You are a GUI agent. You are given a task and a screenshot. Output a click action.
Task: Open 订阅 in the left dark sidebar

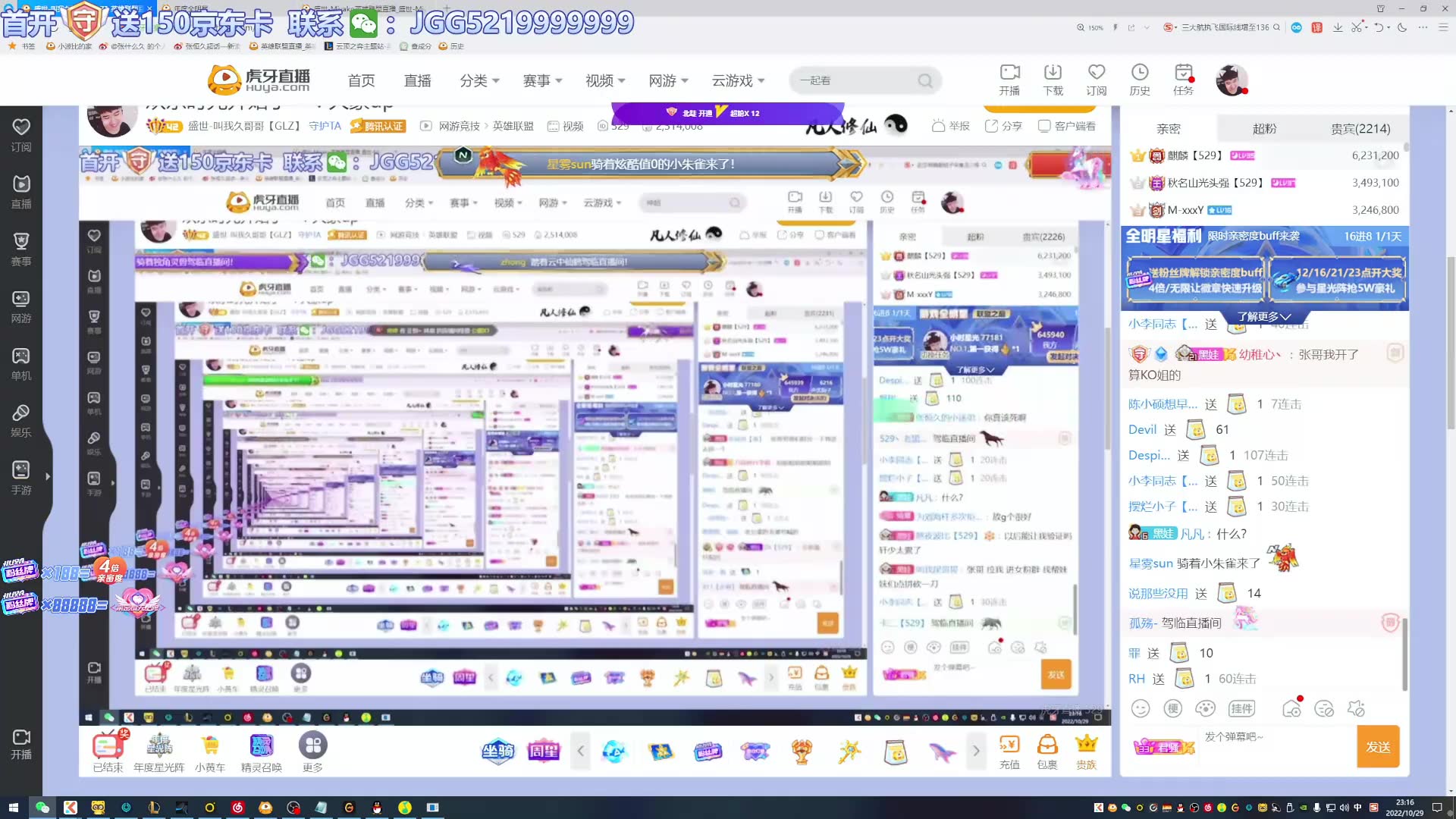click(x=21, y=135)
